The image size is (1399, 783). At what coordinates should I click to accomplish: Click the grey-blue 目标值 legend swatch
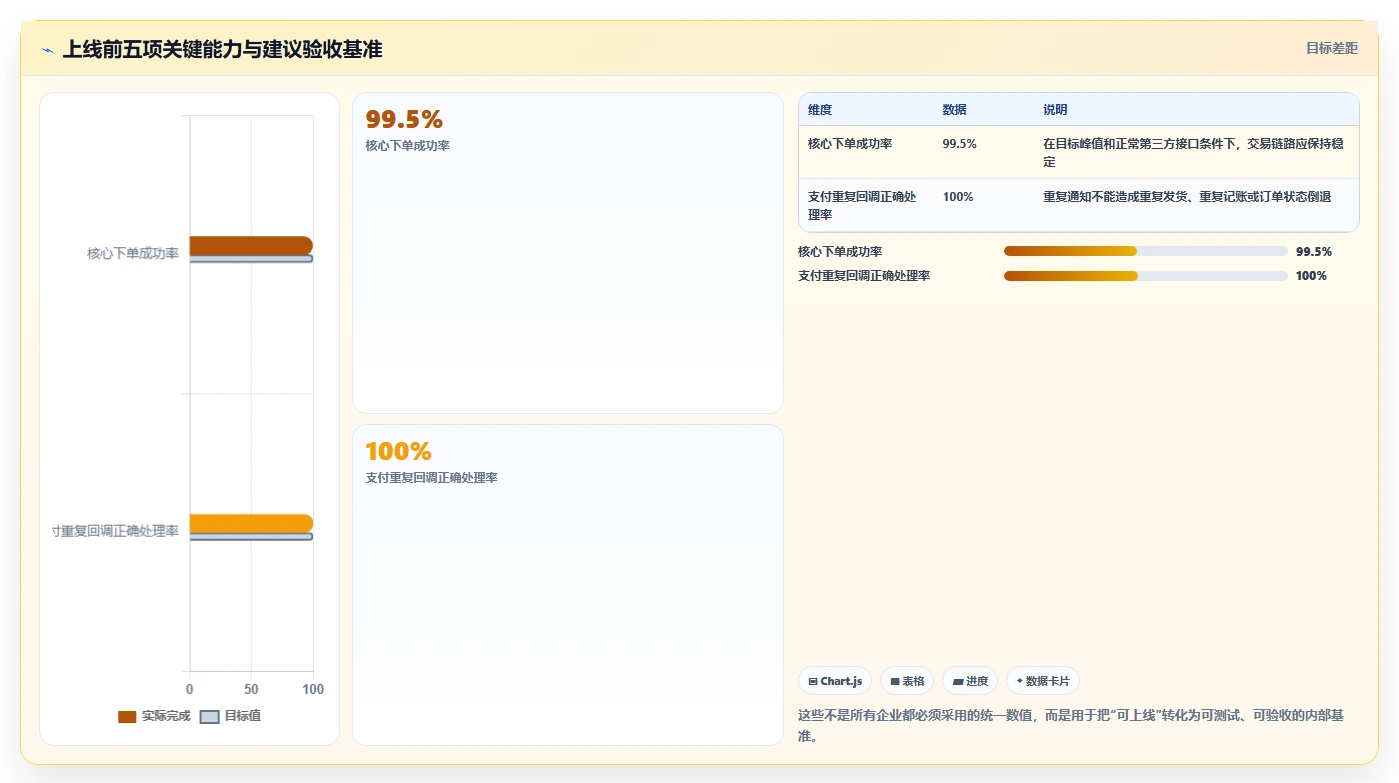(x=209, y=717)
